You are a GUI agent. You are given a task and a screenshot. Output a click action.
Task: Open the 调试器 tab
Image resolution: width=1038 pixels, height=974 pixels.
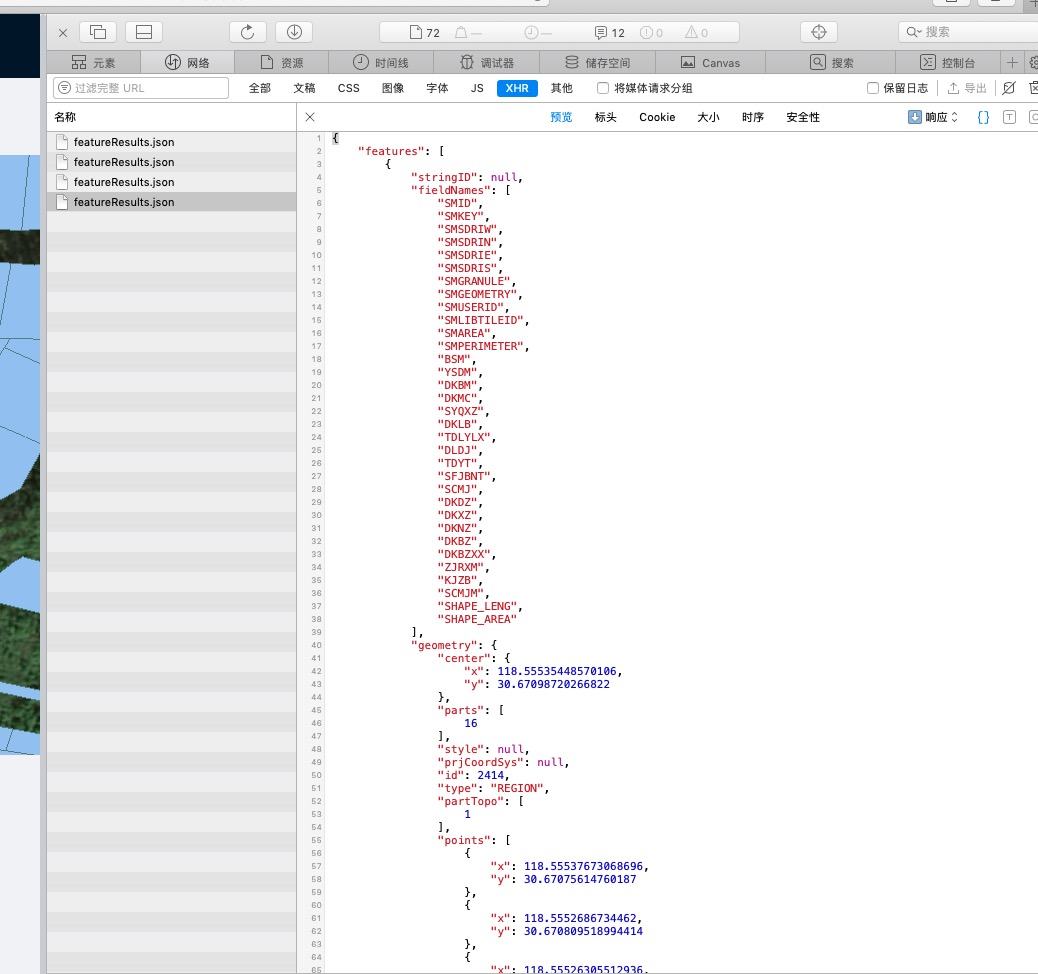click(487, 63)
